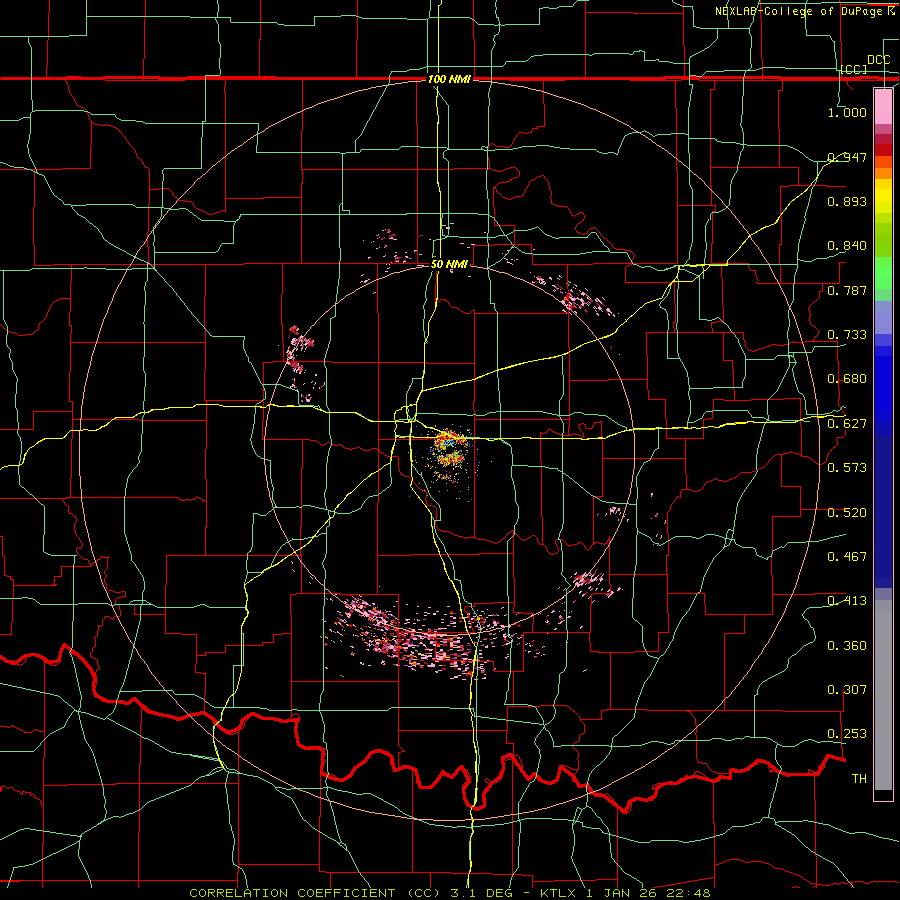900x900 pixels.
Task: Click the 50 NMI range ring label
Action: pyautogui.click(x=449, y=264)
